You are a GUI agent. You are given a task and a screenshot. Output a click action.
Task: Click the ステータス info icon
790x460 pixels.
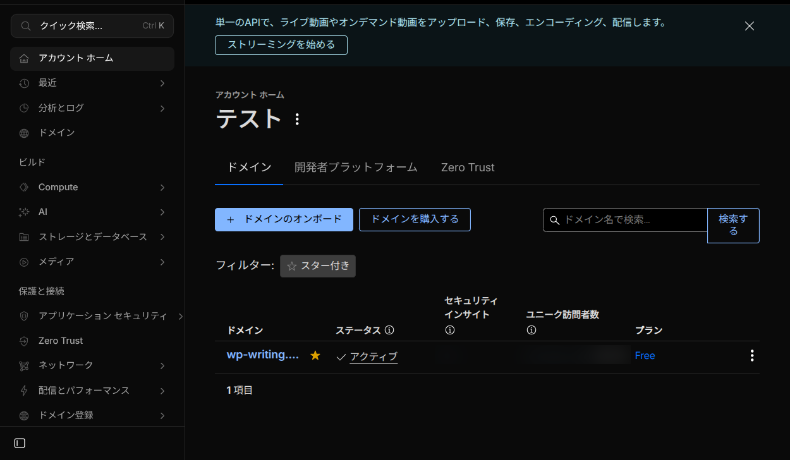click(389, 330)
